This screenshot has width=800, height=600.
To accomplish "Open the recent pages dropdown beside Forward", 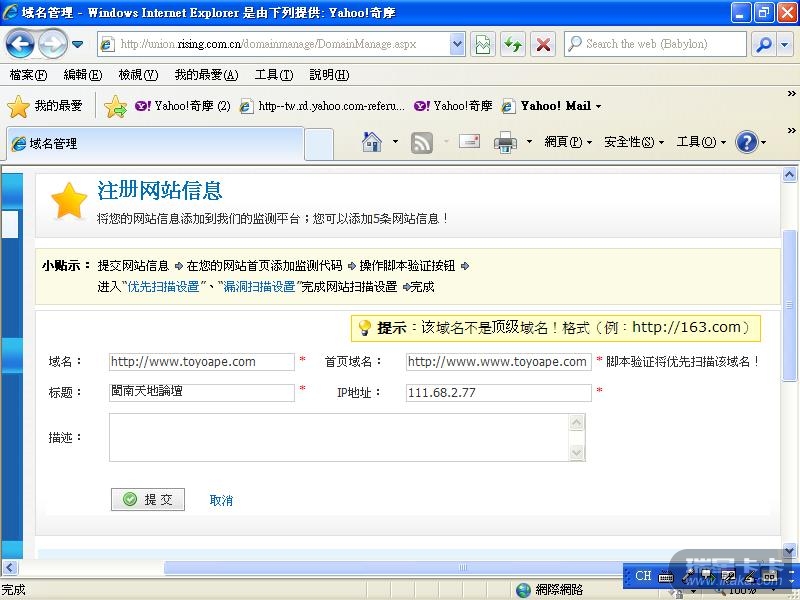I will [78, 44].
